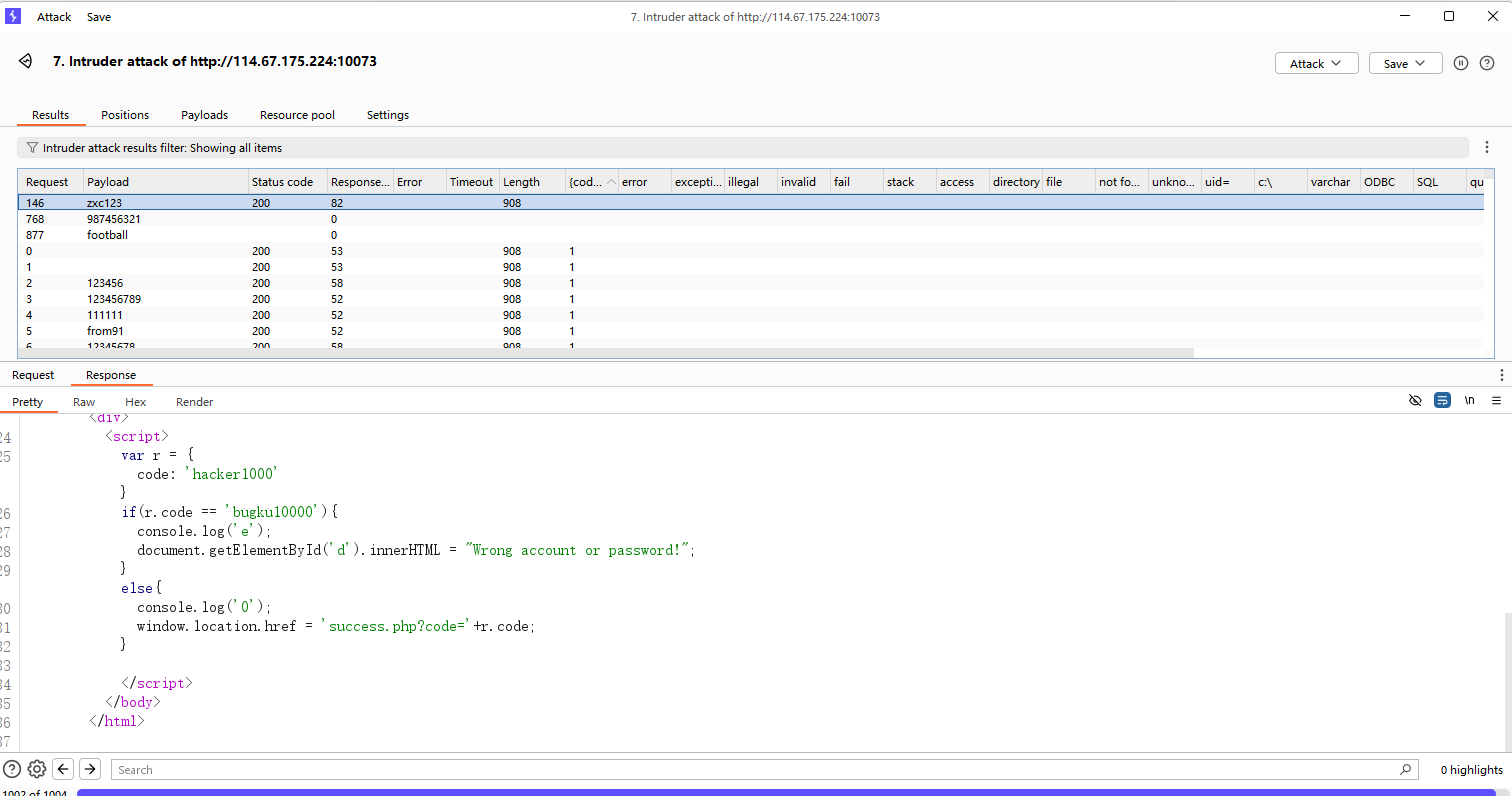
Task: Open the search settings gear icon
Action: [x=37, y=769]
